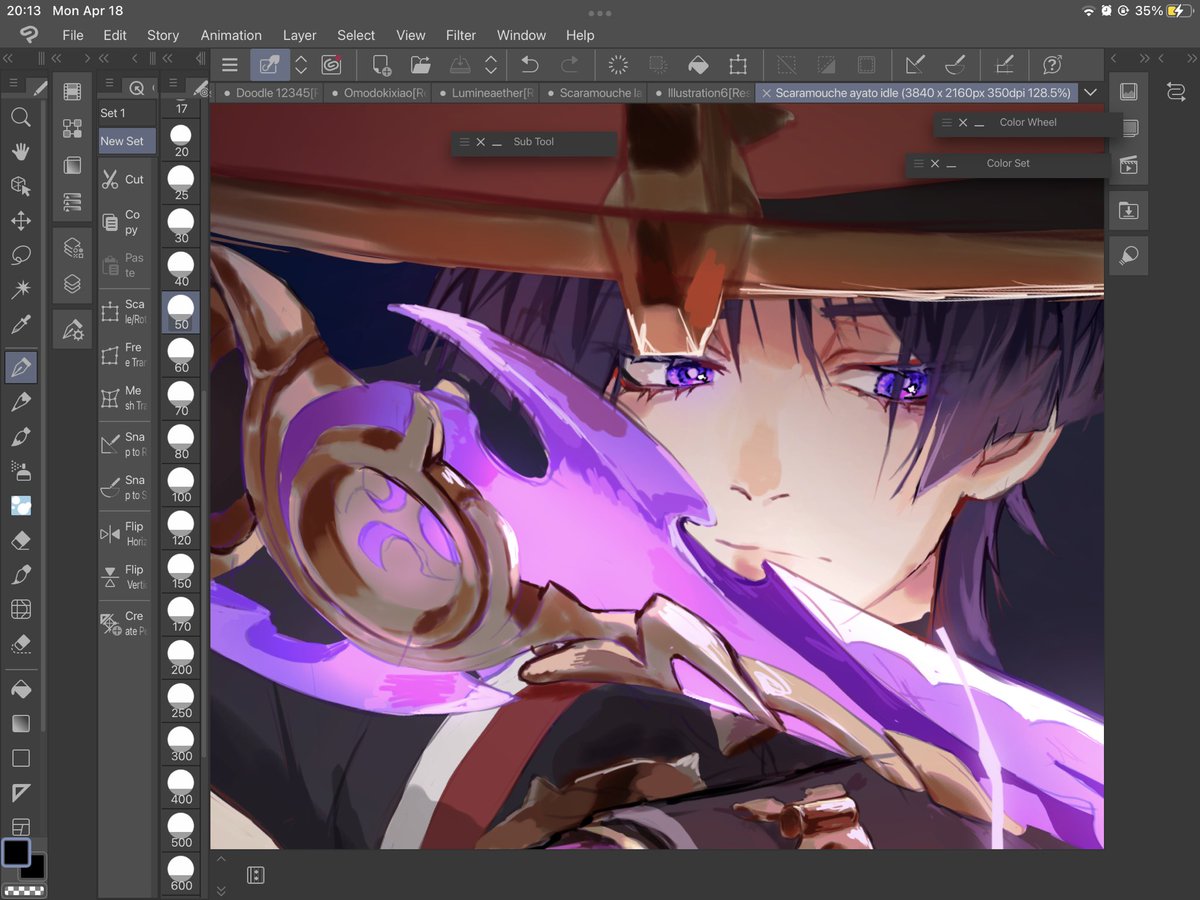Switch to Lumineaether document tab
This screenshot has height=900, width=1200.
(487, 93)
